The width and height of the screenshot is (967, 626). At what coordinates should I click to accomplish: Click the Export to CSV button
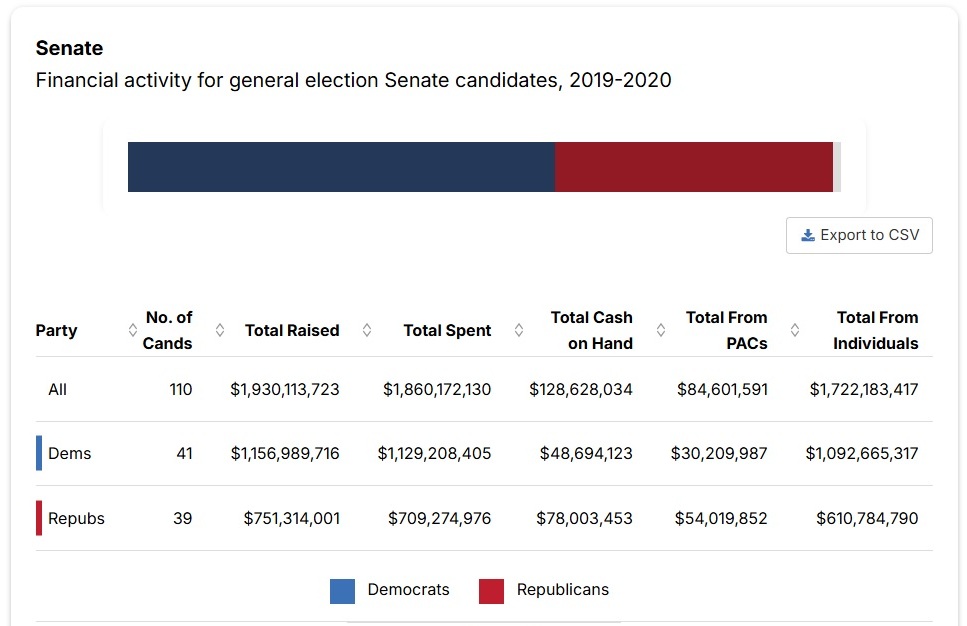(859, 235)
